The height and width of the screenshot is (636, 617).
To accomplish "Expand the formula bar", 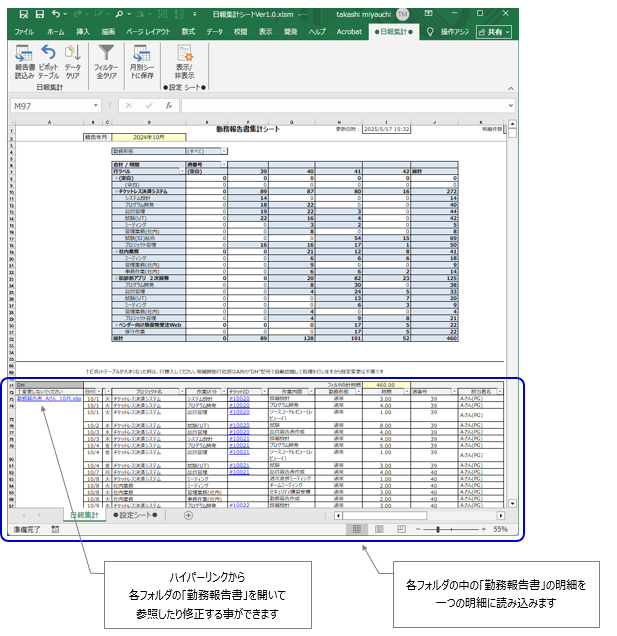I will 511,105.
